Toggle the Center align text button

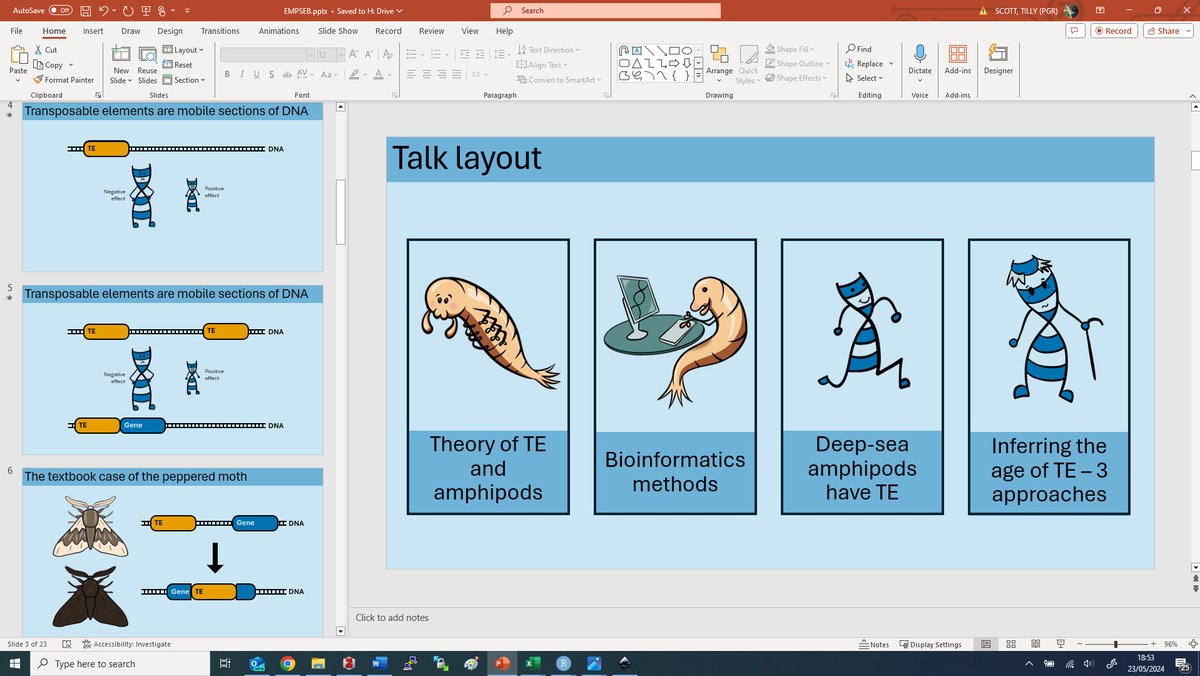tap(427, 75)
